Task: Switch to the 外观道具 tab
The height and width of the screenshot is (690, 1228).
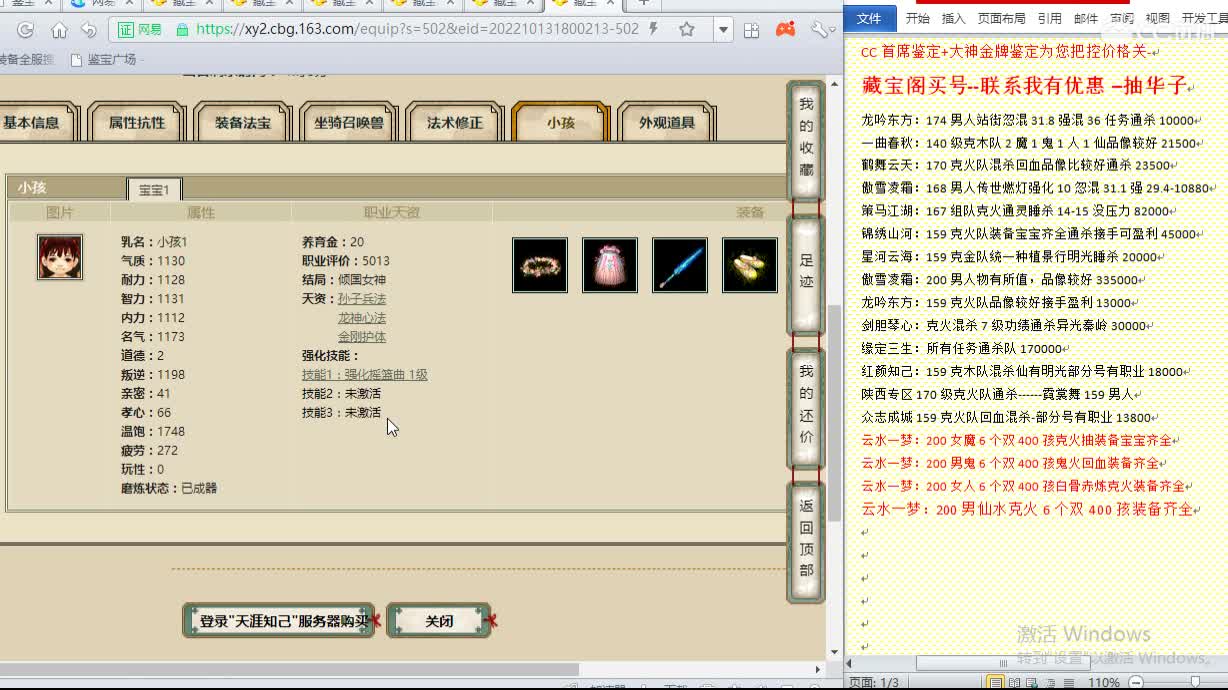Action: tap(667, 123)
